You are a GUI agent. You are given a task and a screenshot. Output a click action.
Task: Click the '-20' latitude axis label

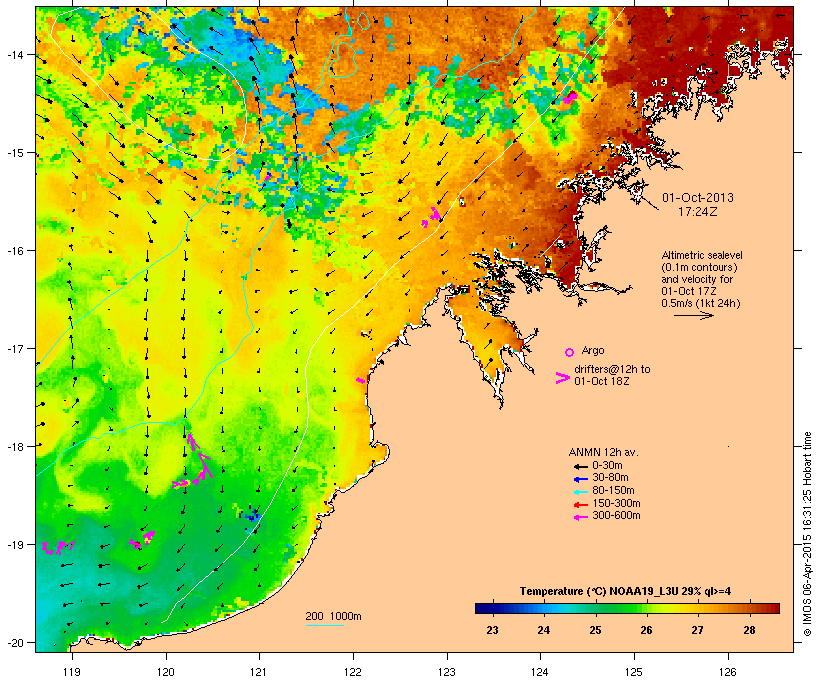14,642
